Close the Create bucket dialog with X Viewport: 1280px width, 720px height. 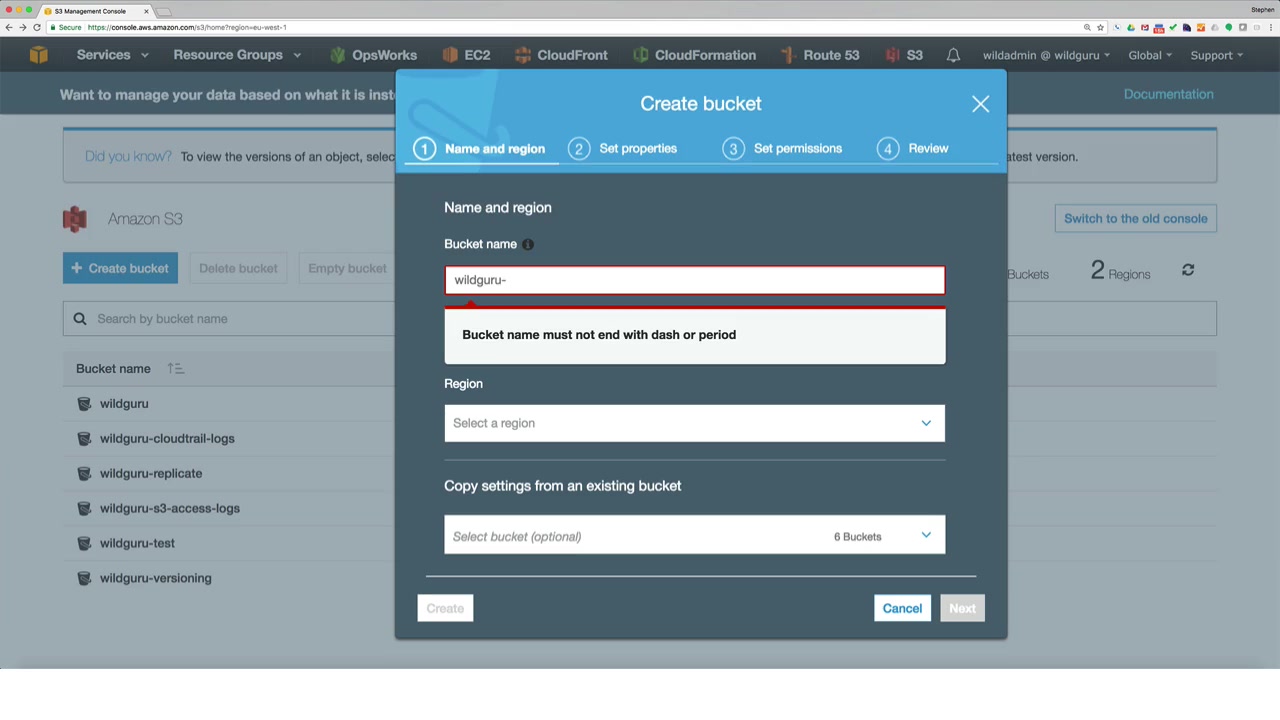[x=980, y=104]
